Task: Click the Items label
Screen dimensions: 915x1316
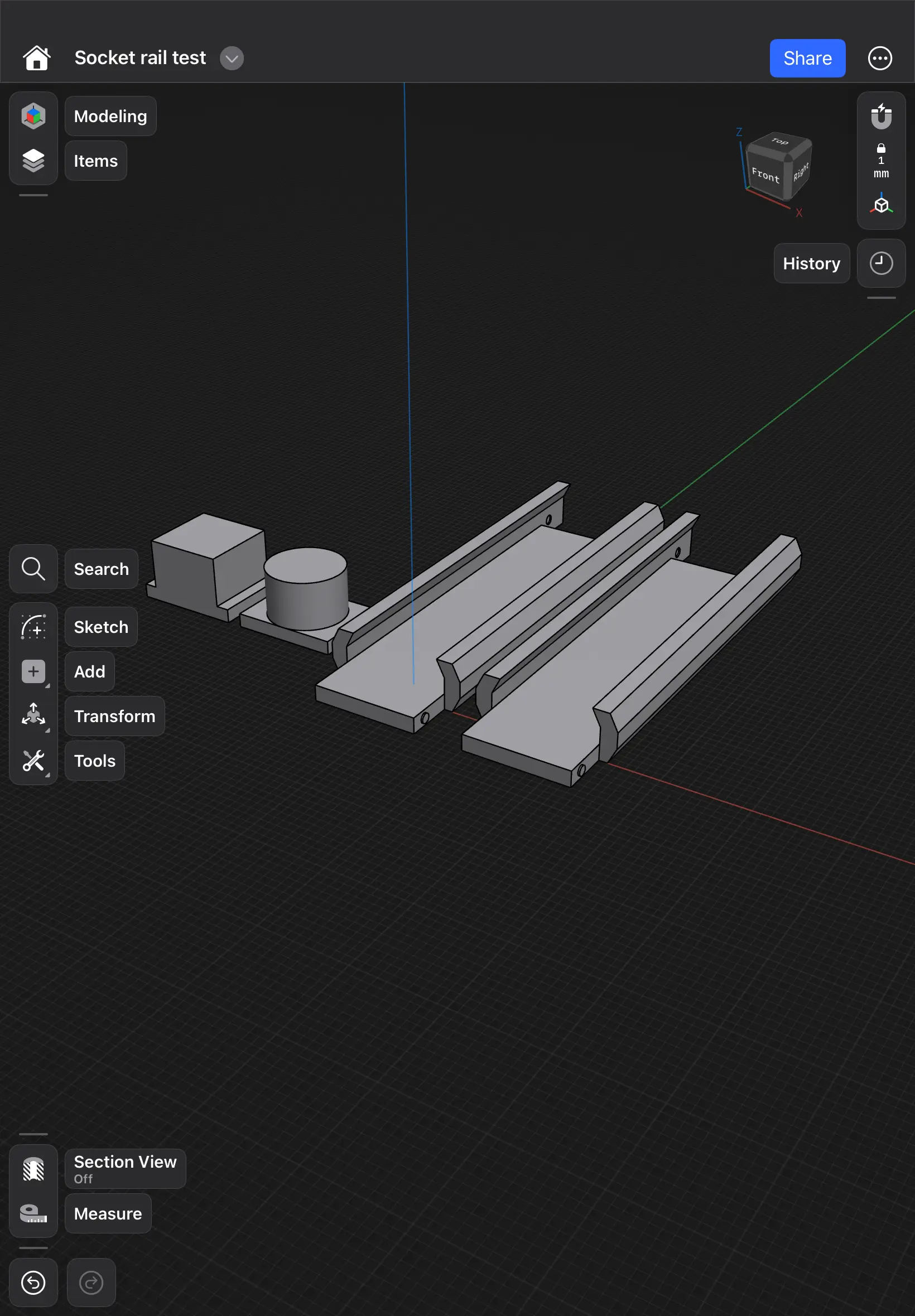Action: [x=96, y=161]
